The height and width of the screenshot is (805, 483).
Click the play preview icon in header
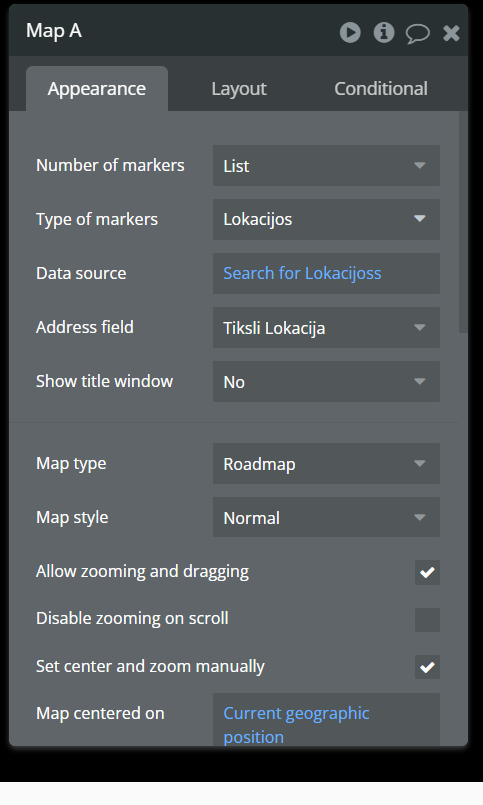point(350,33)
